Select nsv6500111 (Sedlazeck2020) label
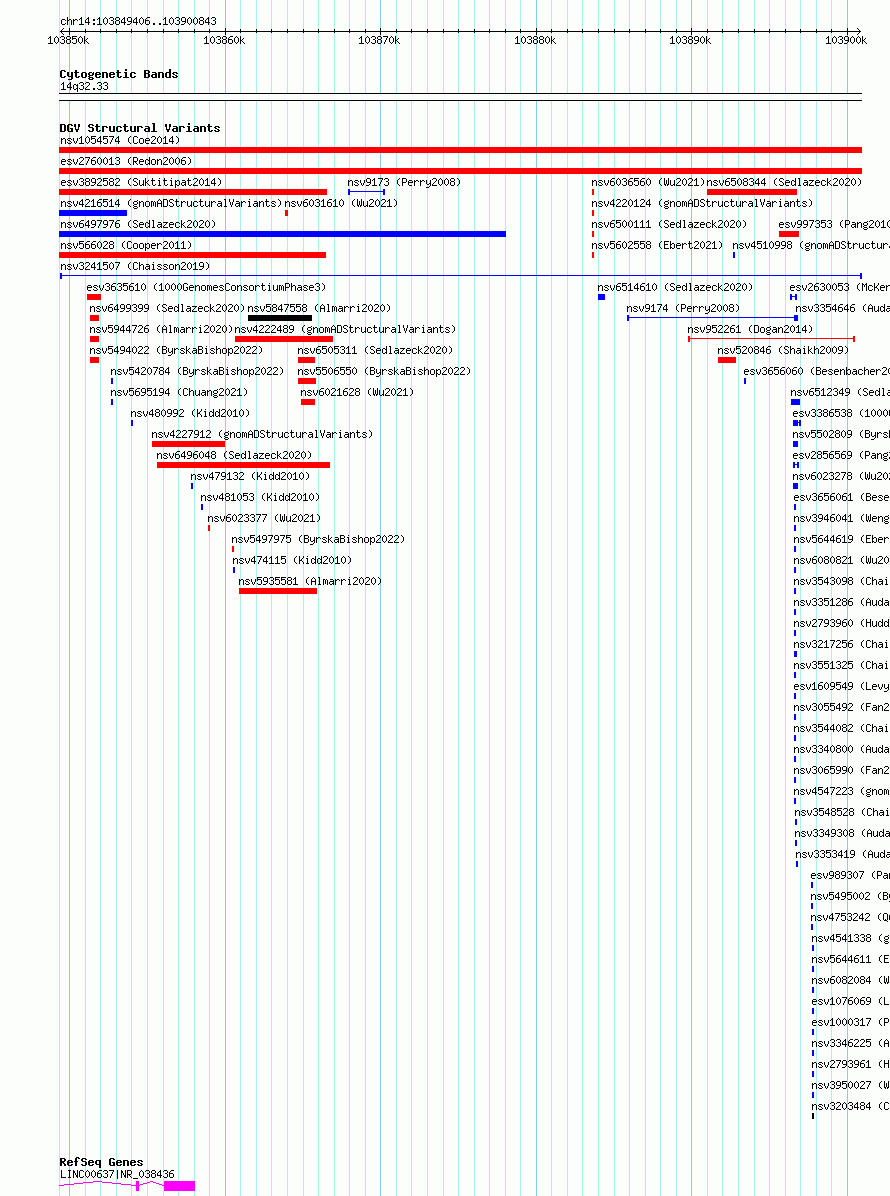This screenshot has width=890, height=1196. (669, 224)
